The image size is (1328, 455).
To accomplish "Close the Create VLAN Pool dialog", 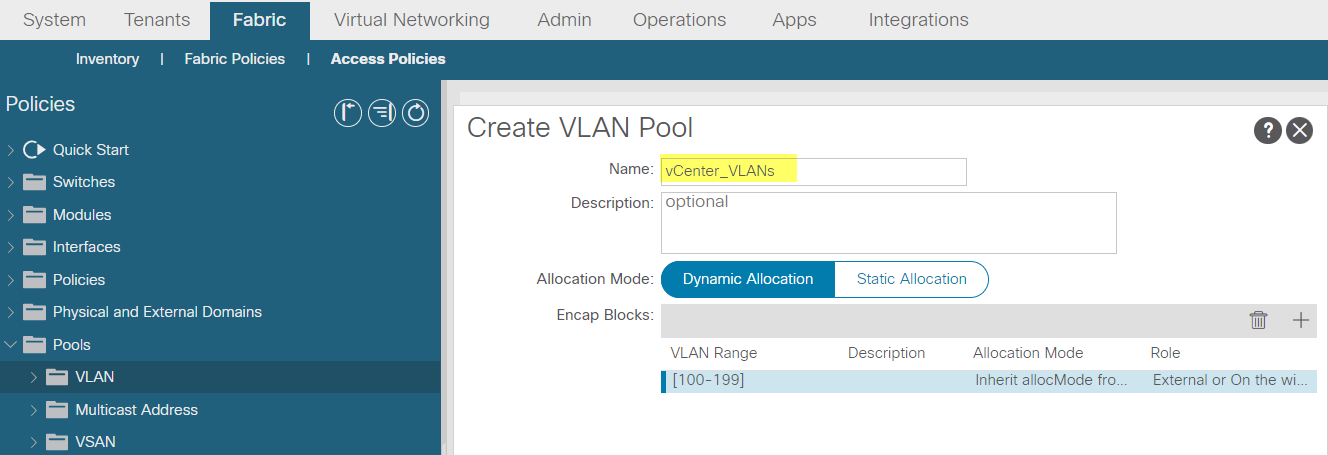I will [1299, 130].
